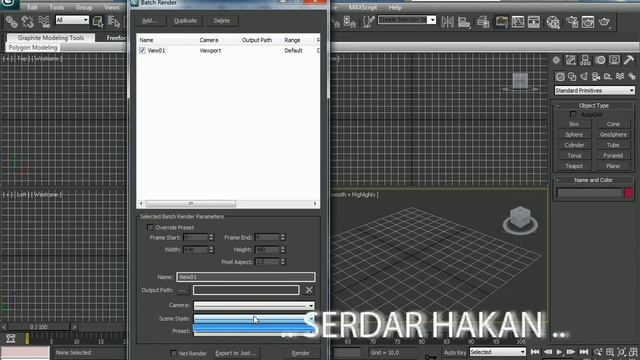Toggle the Auto Key button
The width and height of the screenshot is (640, 360).
(455, 352)
